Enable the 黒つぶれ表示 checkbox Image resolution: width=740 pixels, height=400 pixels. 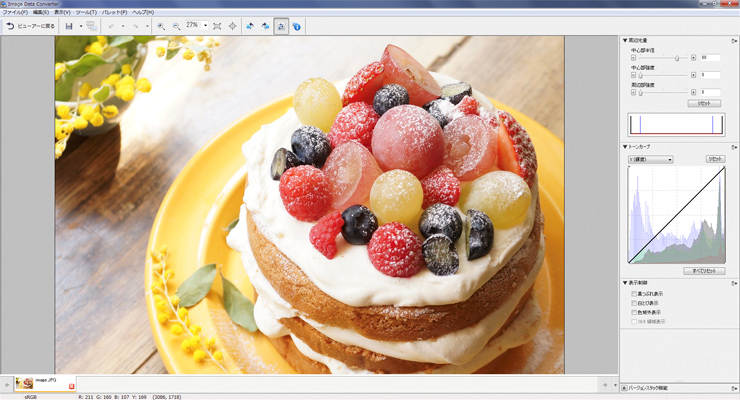(633, 292)
